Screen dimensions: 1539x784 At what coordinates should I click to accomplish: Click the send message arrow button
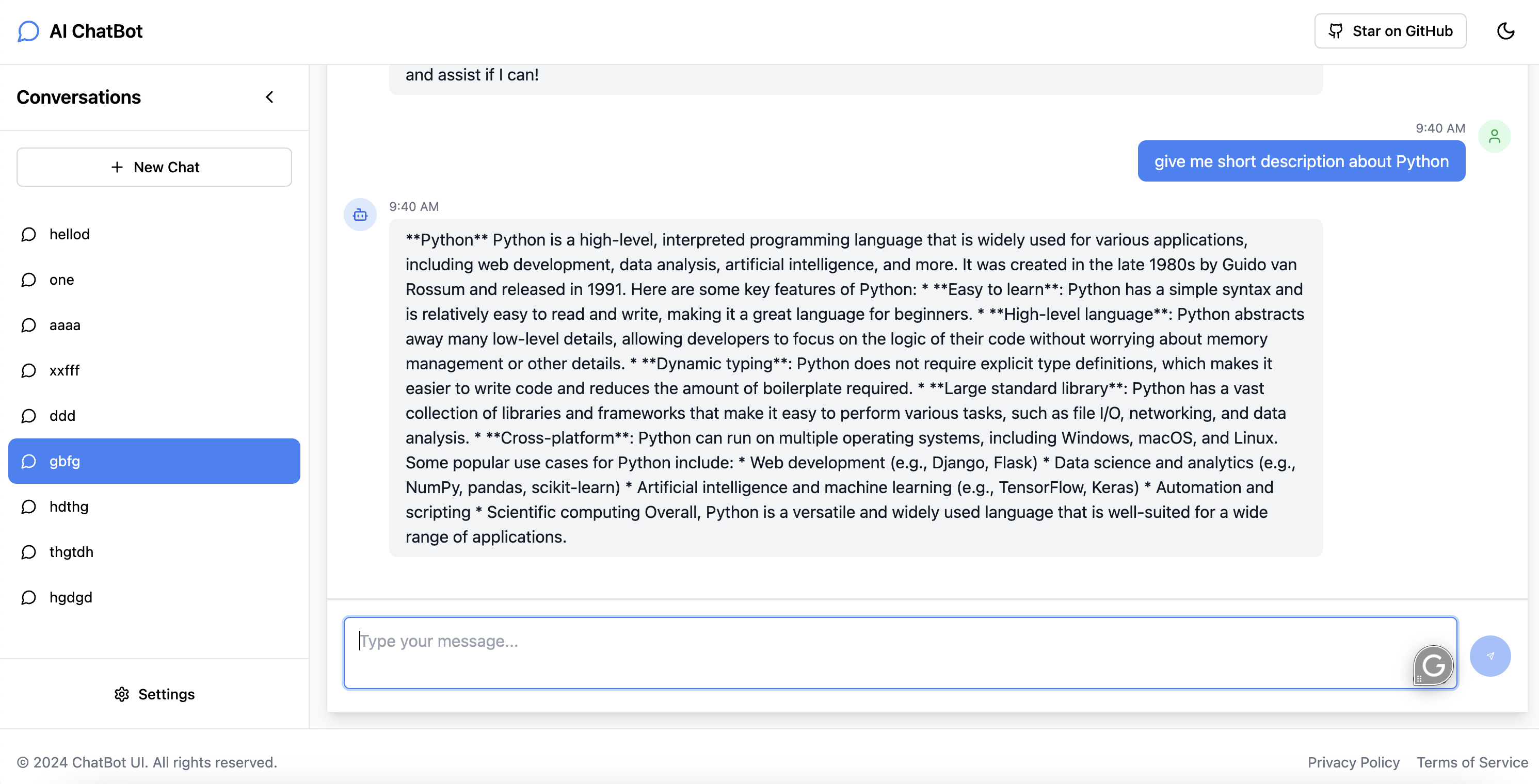[1490, 656]
